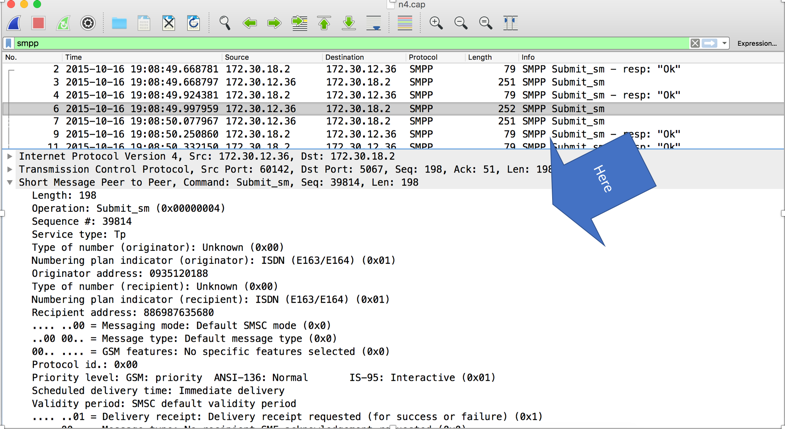Viewport: 785px width, 429px height.
Task: Go back to previous packet
Action: click(249, 23)
